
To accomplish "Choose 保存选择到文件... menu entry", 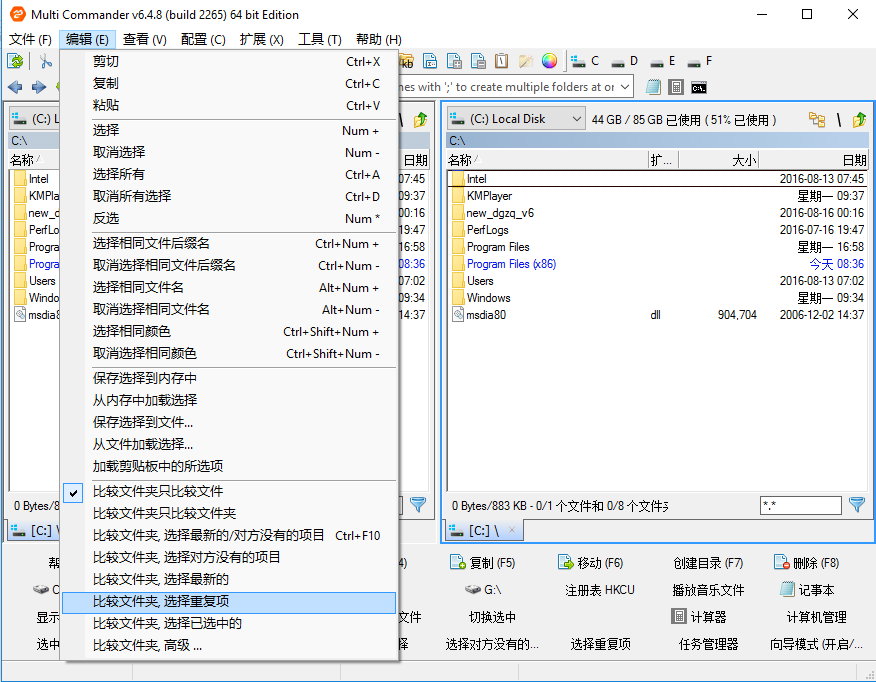I will [229, 422].
